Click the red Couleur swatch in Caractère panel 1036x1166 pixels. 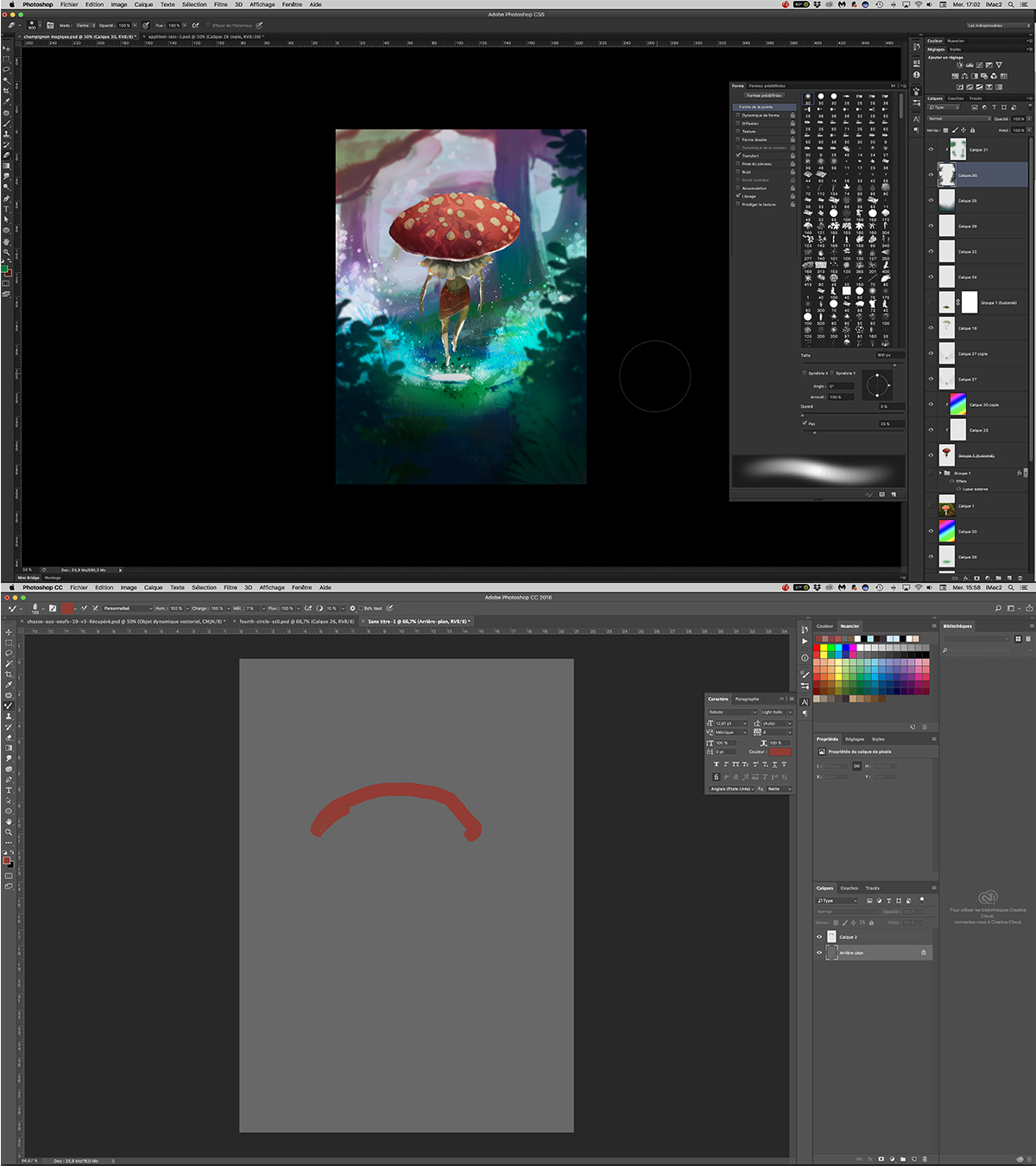pyautogui.click(x=779, y=751)
